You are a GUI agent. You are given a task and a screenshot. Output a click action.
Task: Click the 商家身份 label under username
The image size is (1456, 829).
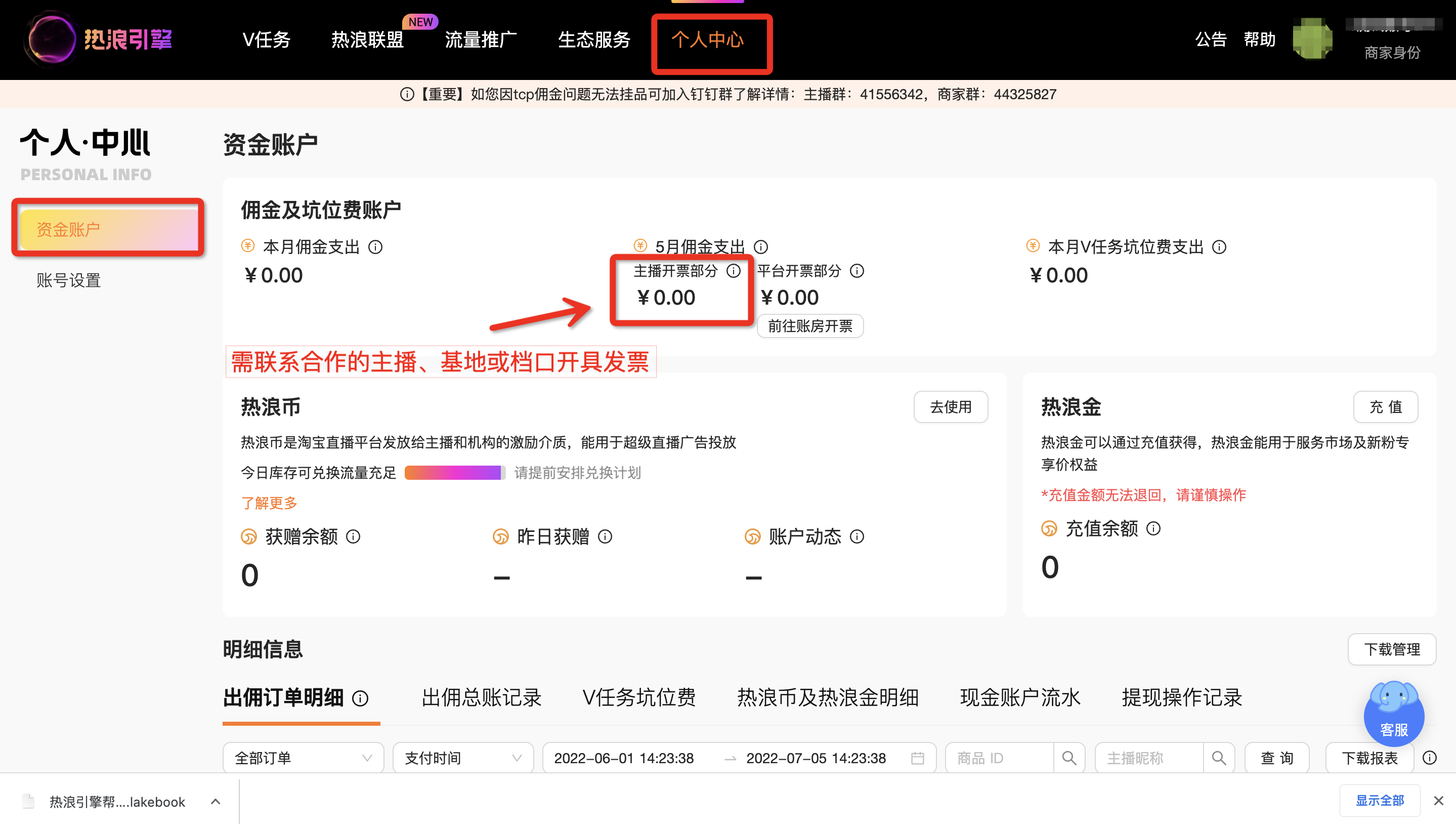tap(1392, 53)
